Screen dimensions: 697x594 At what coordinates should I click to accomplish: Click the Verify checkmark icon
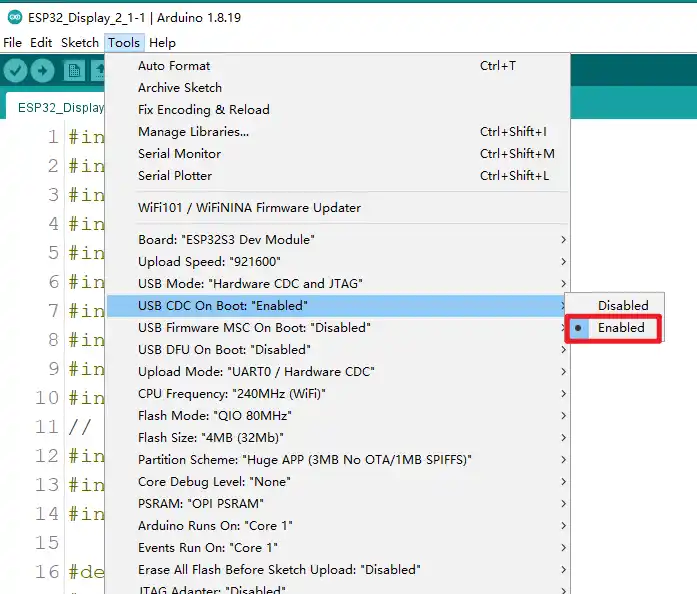15,70
